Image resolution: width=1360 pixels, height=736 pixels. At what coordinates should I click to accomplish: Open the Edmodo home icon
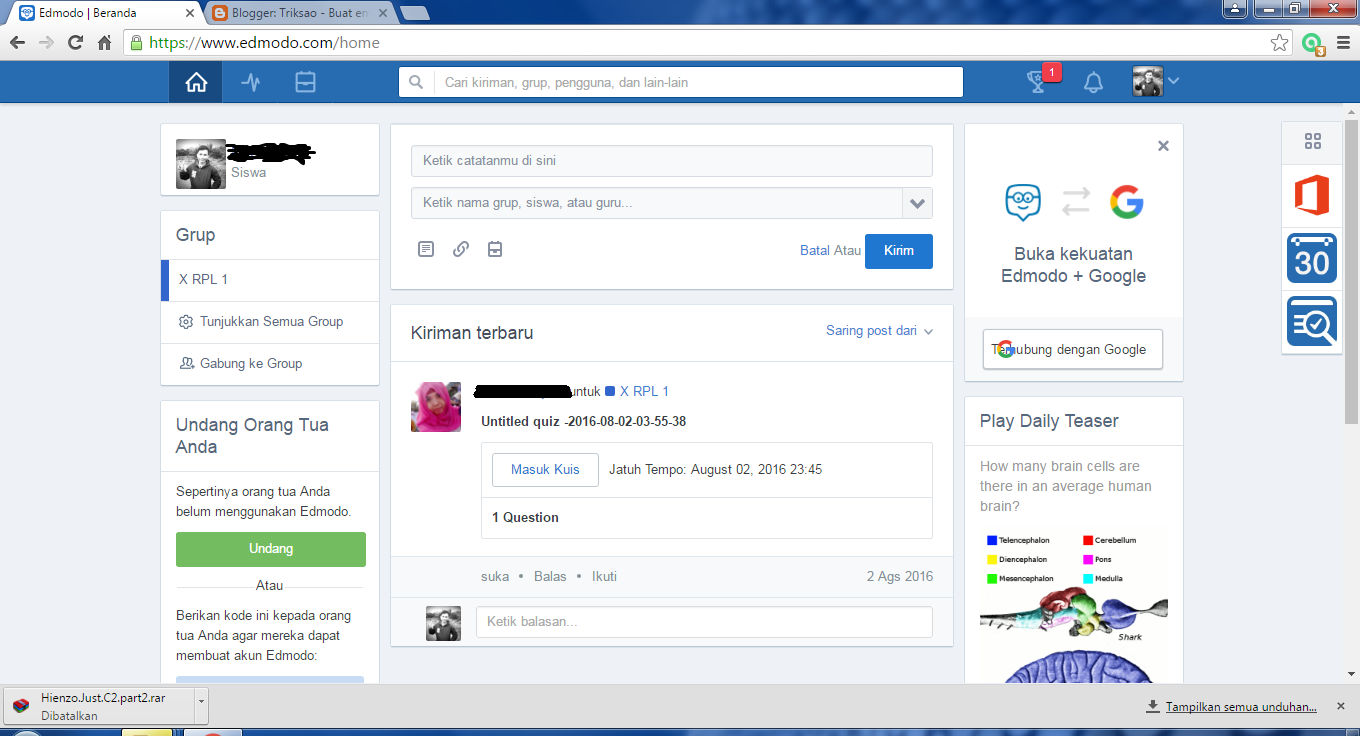[196, 83]
